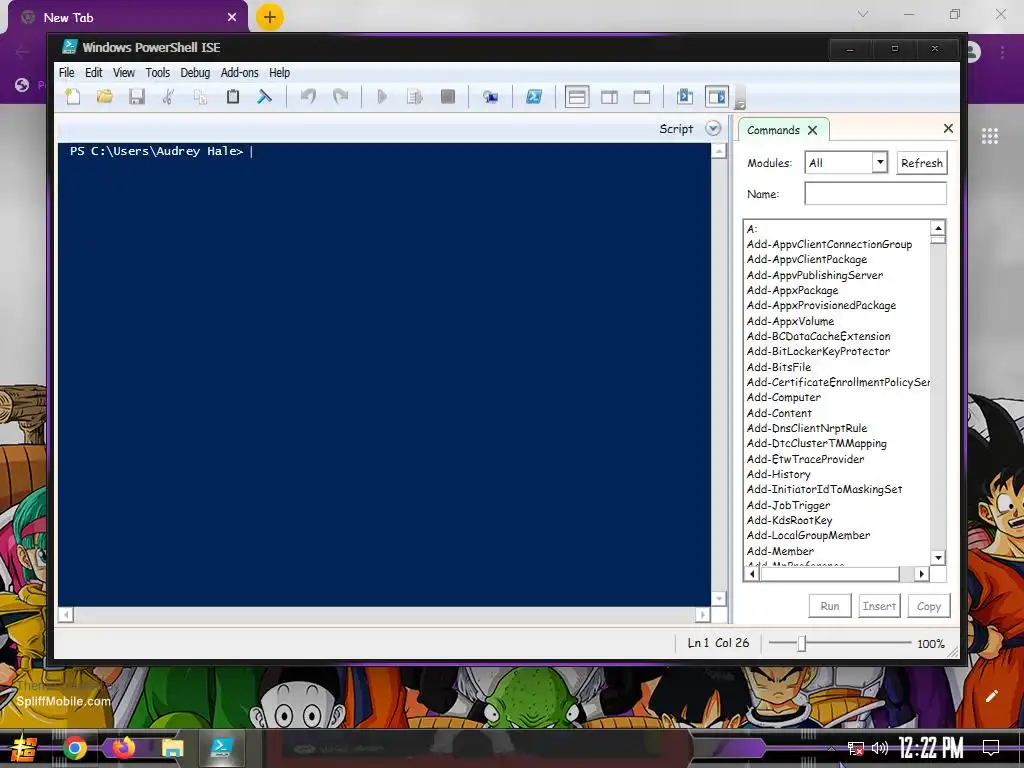Click the New script toolbar icon
This screenshot has width=1024, height=768.
click(x=72, y=97)
